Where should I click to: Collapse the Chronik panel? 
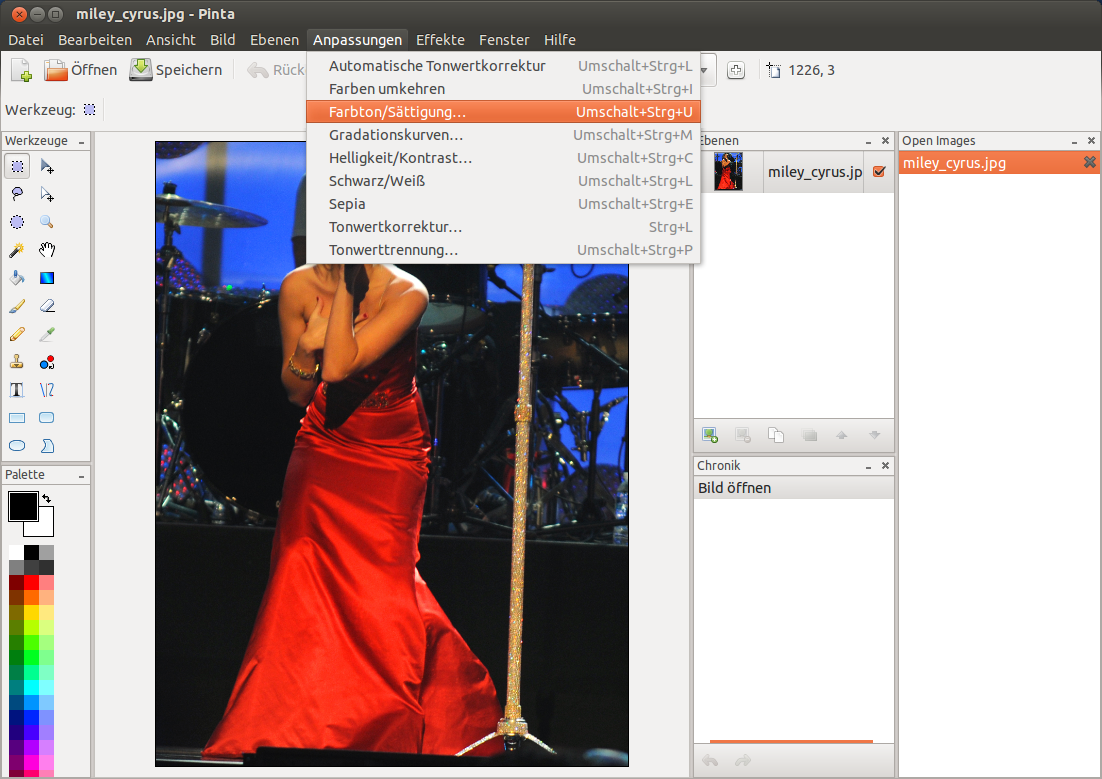pos(869,466)
